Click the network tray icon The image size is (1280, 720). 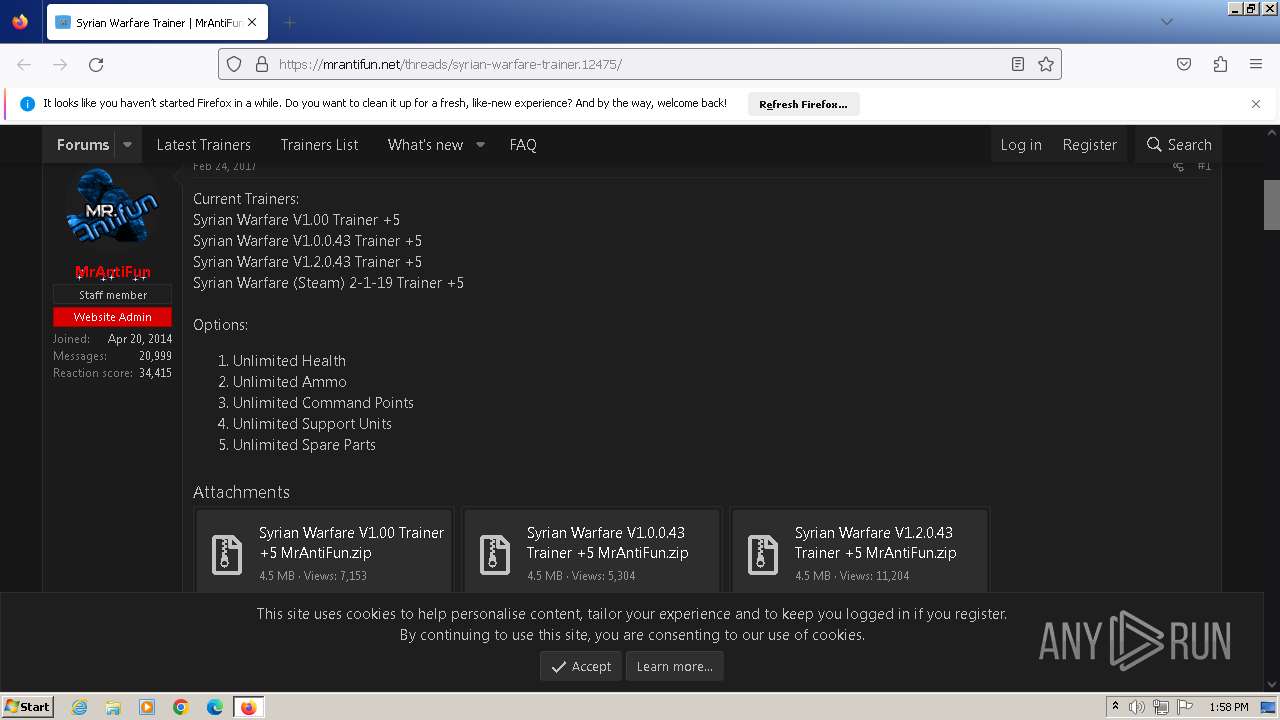[x=1160, y=707]
